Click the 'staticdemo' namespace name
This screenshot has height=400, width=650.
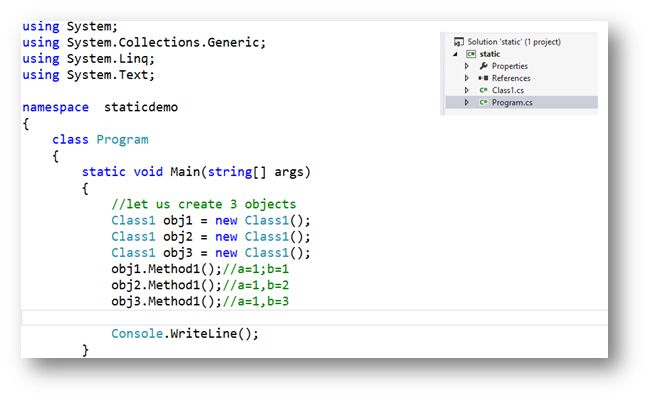[141, 107]
